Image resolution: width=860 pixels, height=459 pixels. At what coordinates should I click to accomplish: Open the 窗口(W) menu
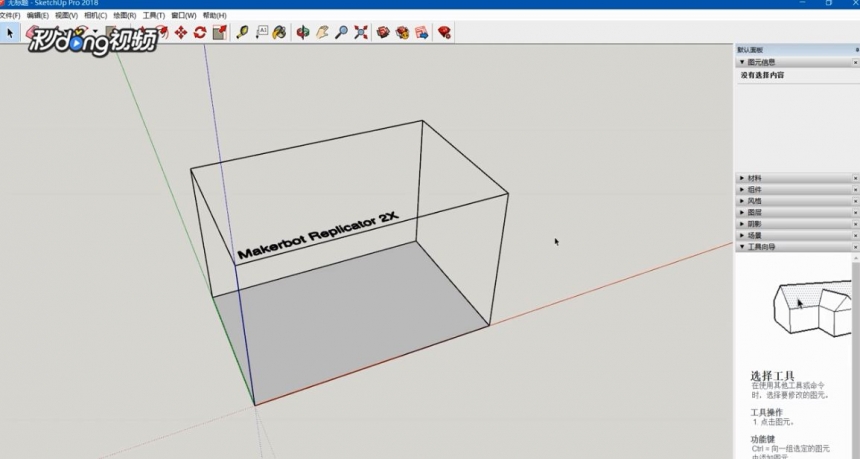click(x=183, y=15)
